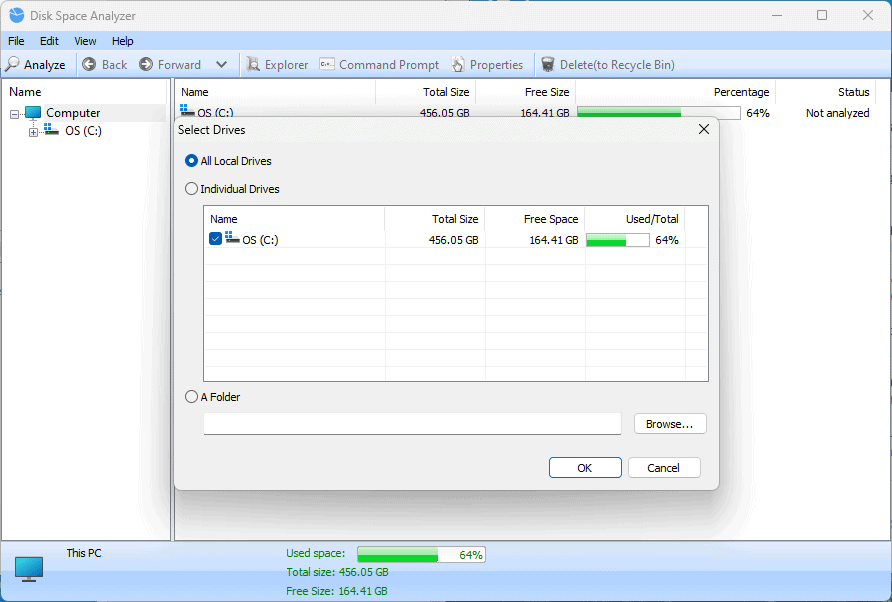Click the Disk Space Analyzer app icon
The image size is (892, 602).
pos(16,15)
